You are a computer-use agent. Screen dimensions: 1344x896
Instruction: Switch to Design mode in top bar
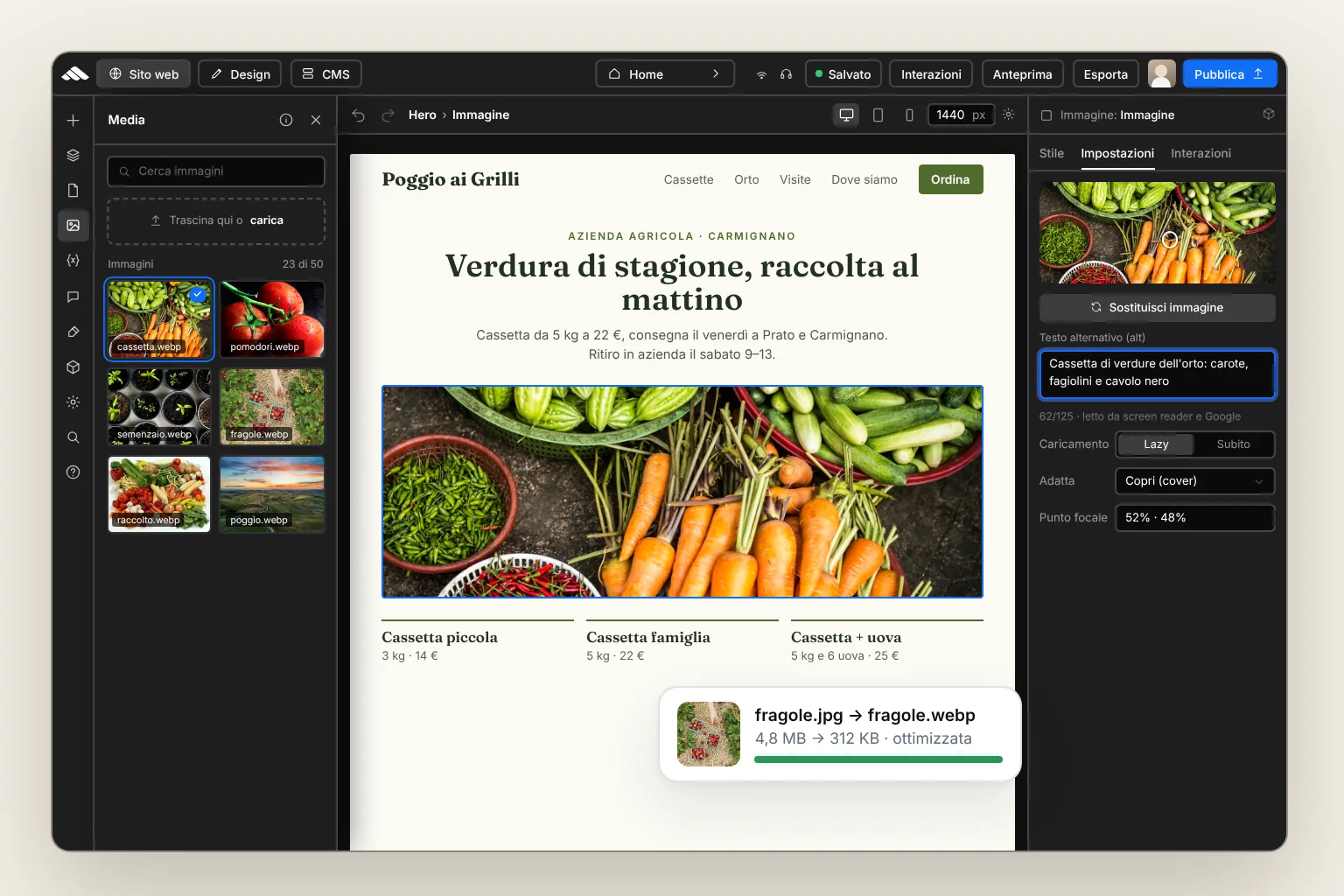240,74
